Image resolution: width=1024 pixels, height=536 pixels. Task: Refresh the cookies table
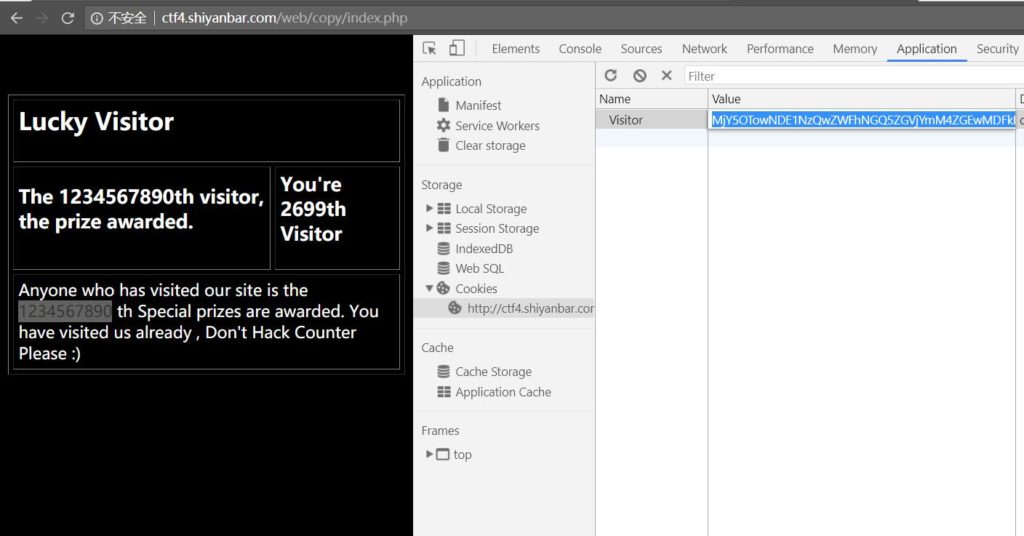coord(611,75)
